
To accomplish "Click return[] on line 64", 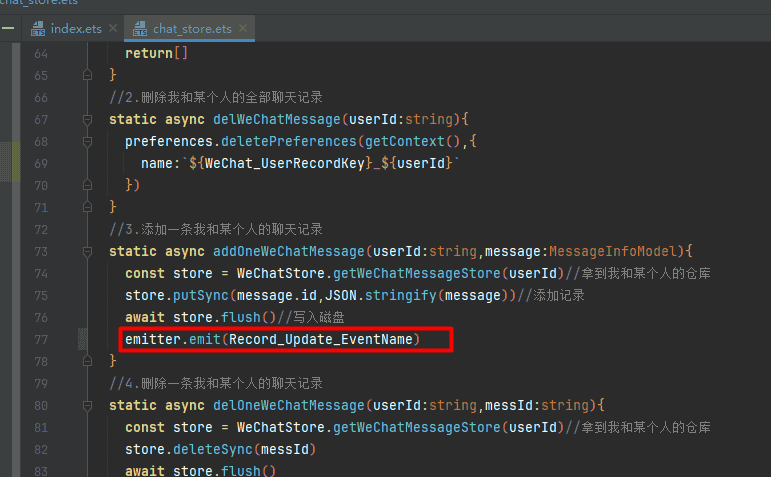I will pyautogui.click(x=156, y=53).
